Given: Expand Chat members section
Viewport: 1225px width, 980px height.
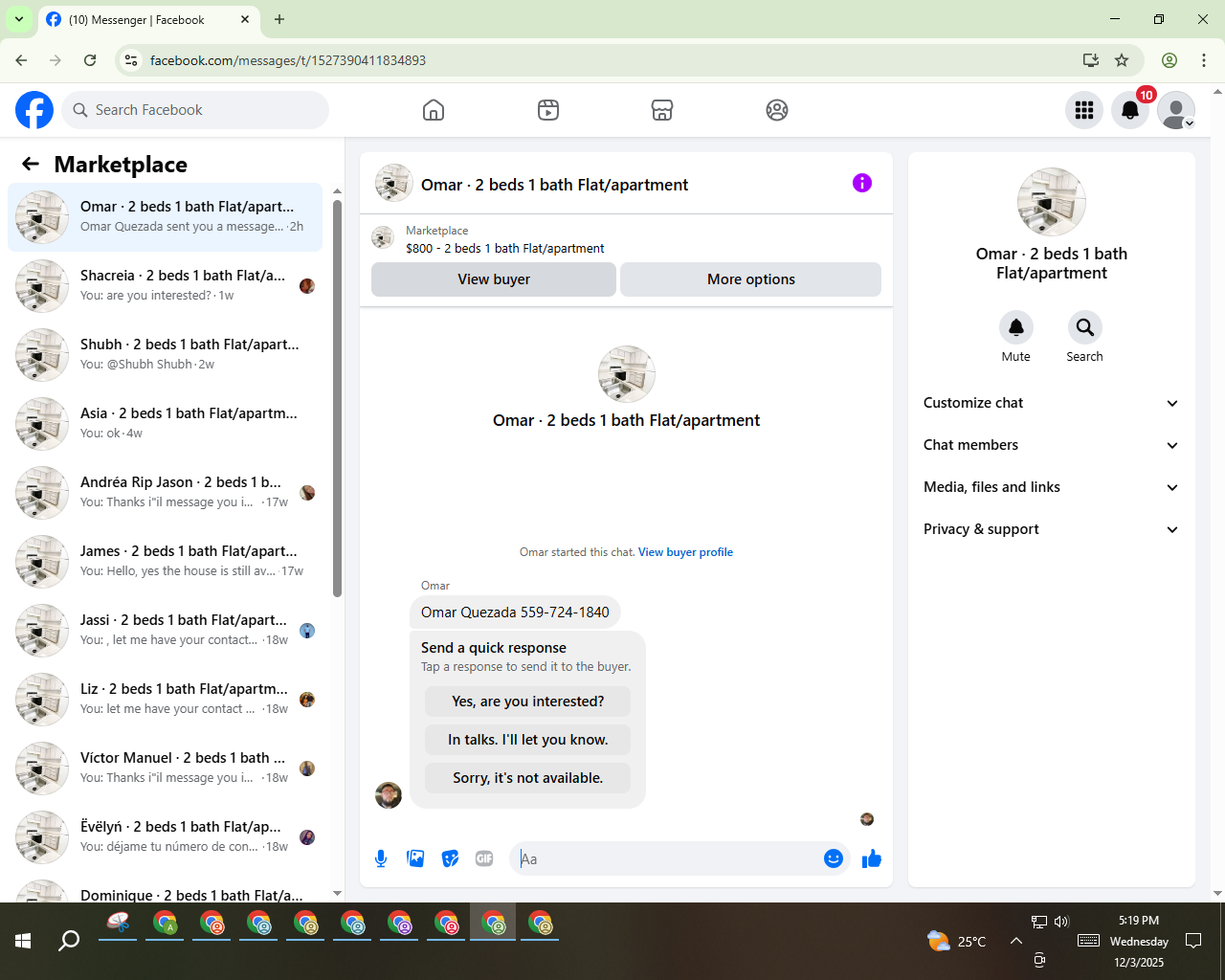Looking at the screenshot, I should 1051,445.
